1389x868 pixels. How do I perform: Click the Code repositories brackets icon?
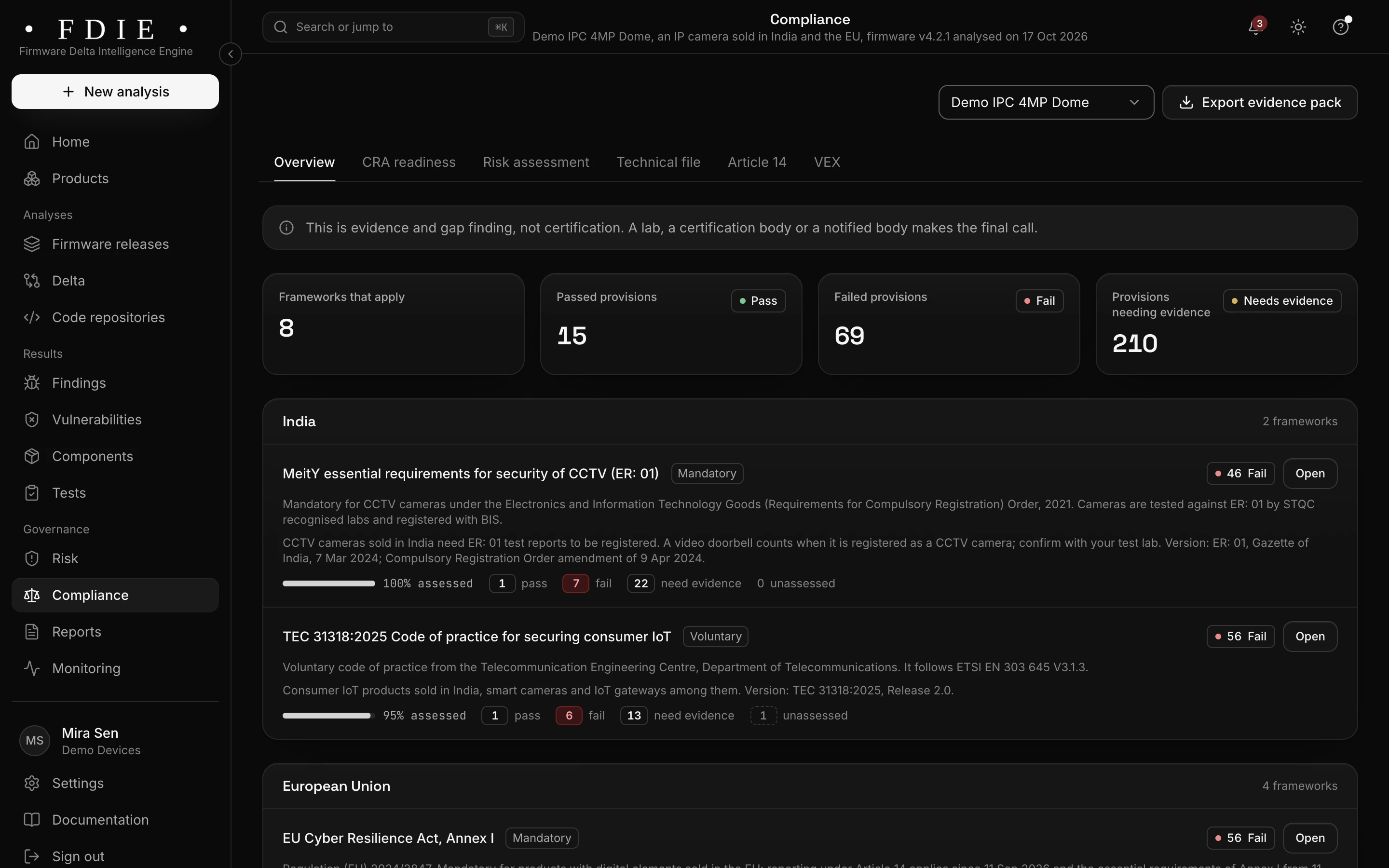pyautogui.click(x=32, y=317)
